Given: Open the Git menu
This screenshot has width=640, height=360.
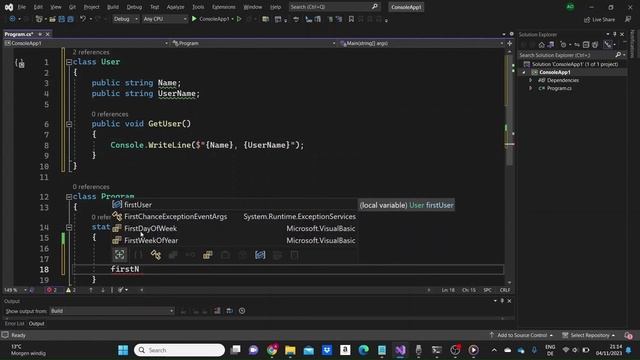Looking at the screenshot, I should pos(72,7).
